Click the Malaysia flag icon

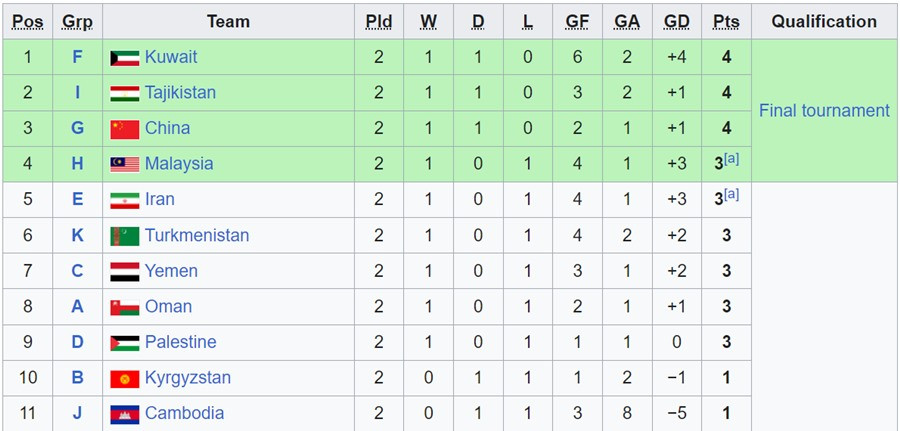coord(124,164)
